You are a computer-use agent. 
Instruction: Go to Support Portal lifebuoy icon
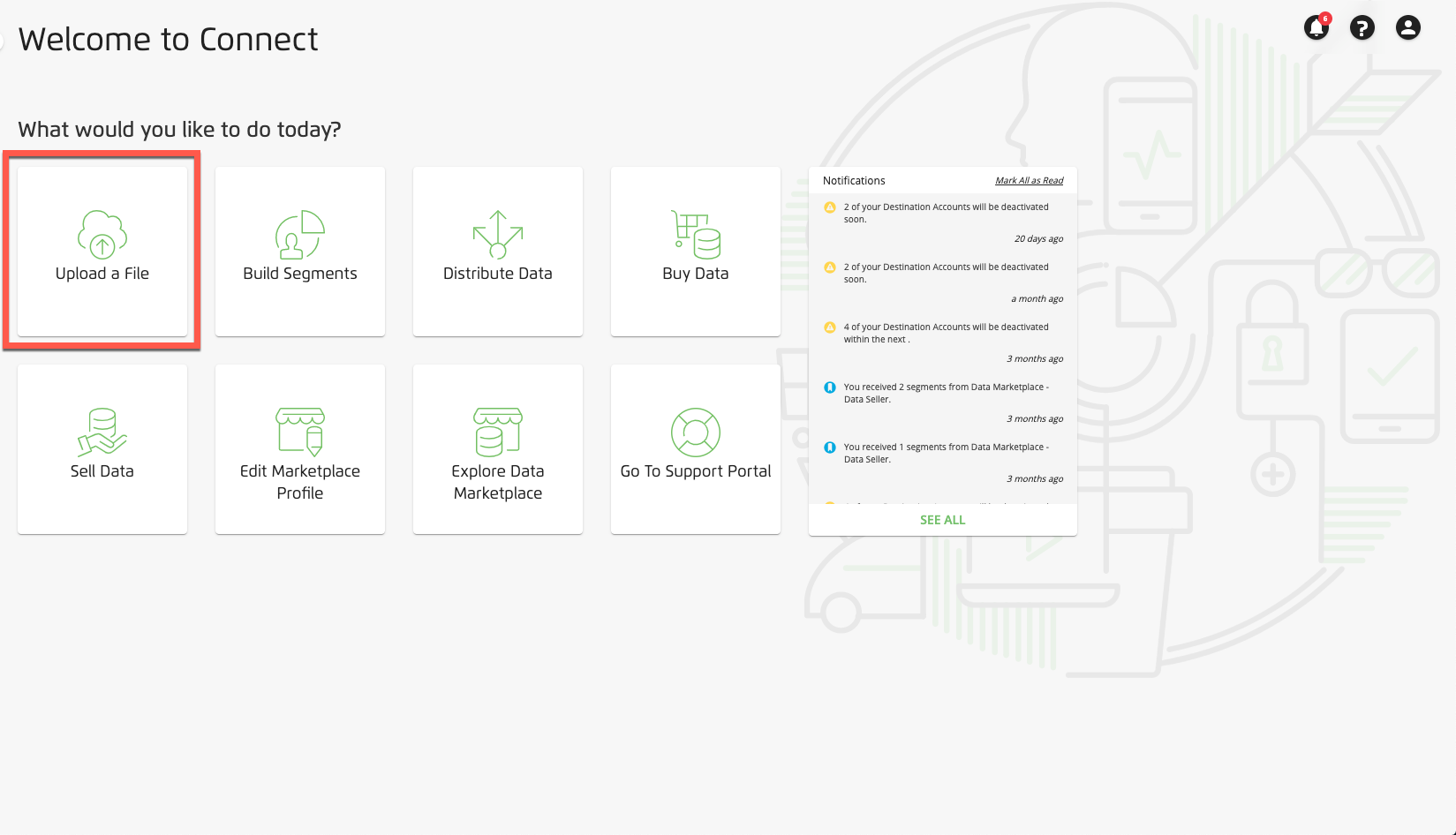coord(696,432)
